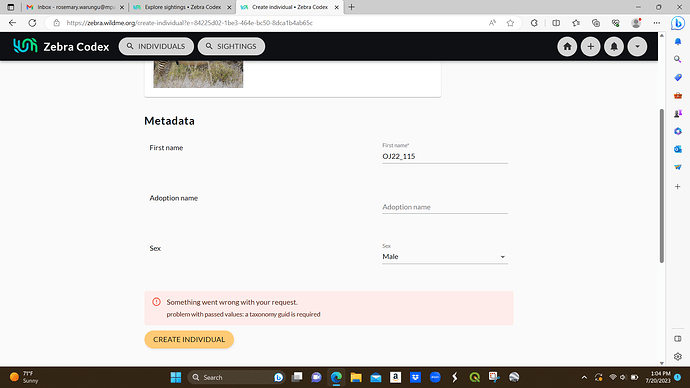Open a new browser tab
690x388 pixels.
pyautogui.click(x=352, y=7)
